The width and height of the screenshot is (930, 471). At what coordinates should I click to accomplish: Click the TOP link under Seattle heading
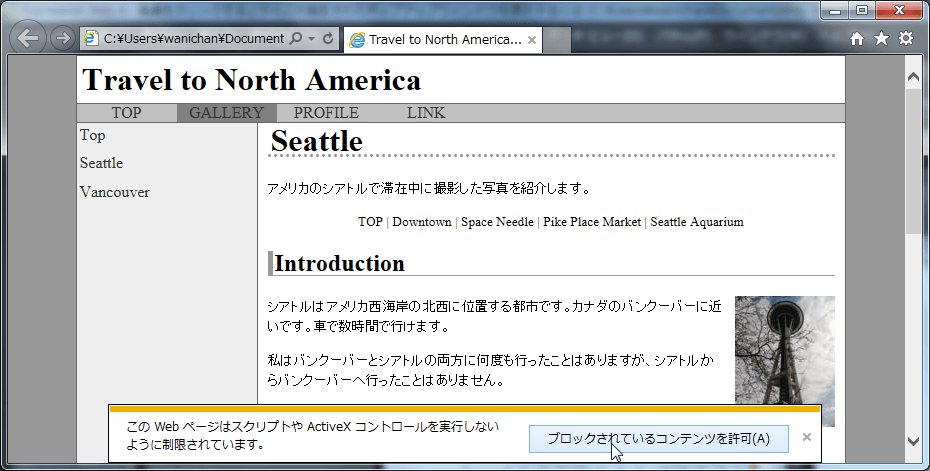pos(370,222)
